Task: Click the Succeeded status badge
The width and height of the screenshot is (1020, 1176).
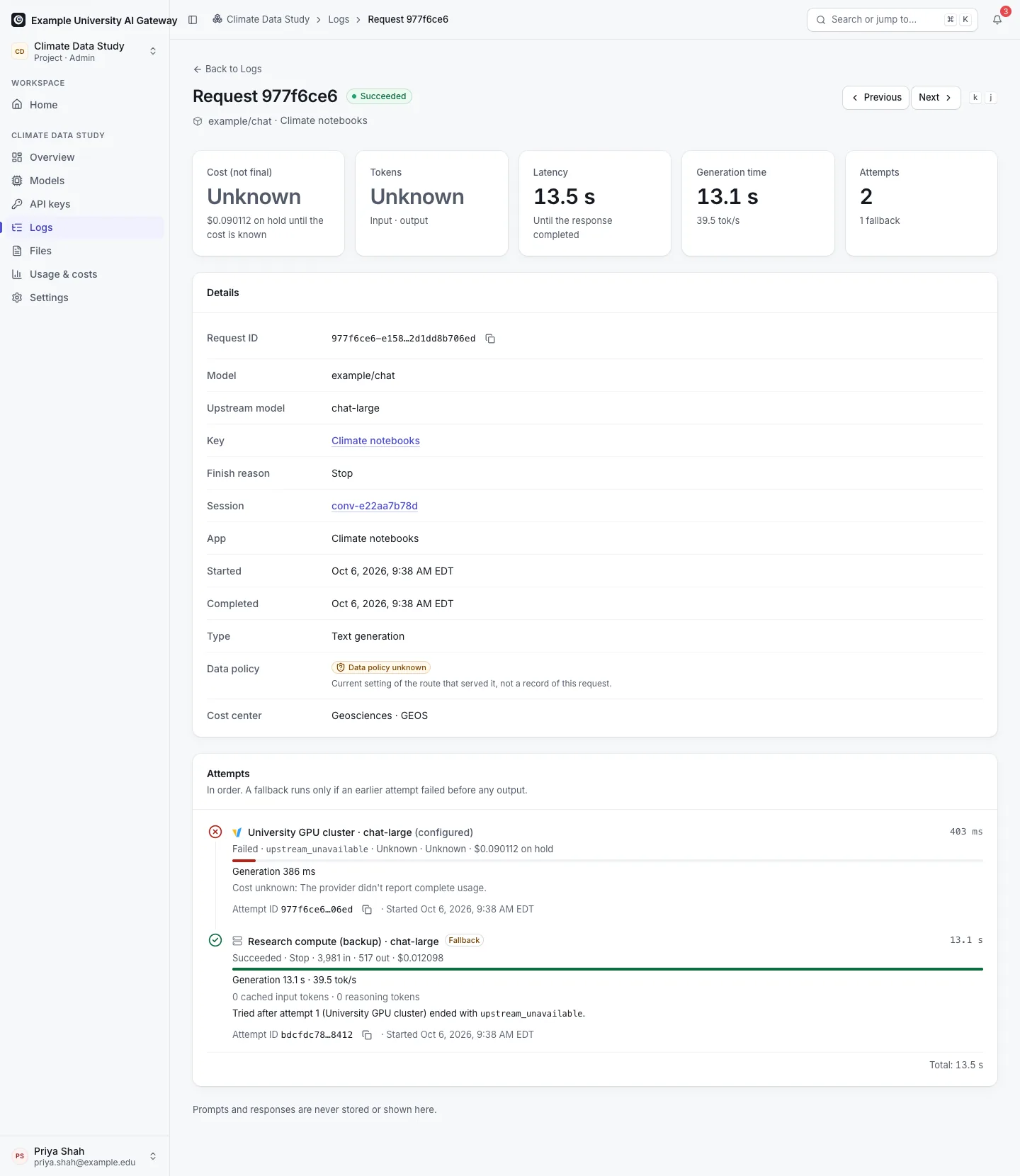Action: click(x=379, y=96)
